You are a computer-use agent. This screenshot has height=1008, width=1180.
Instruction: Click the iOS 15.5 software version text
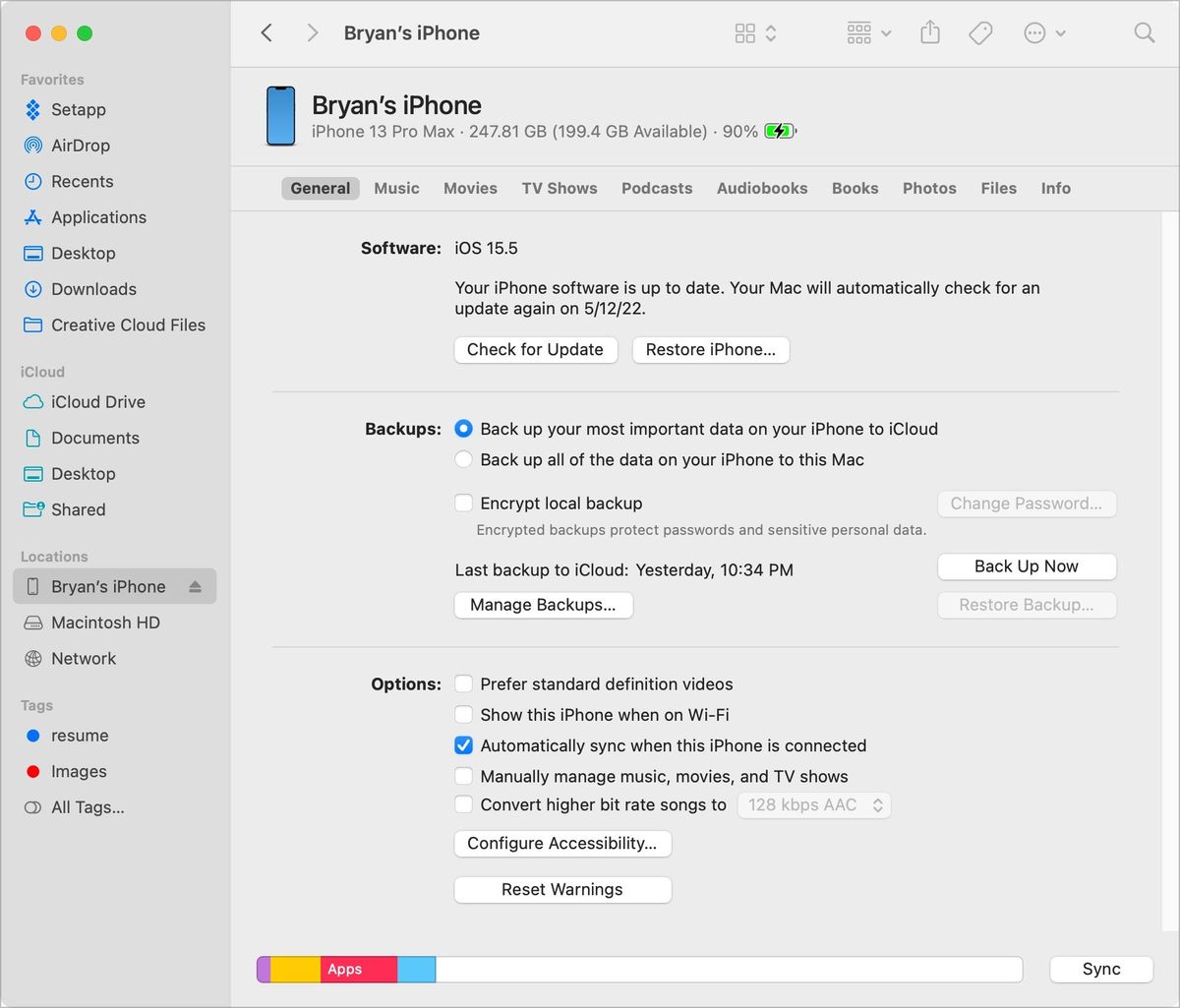(486, 248)
